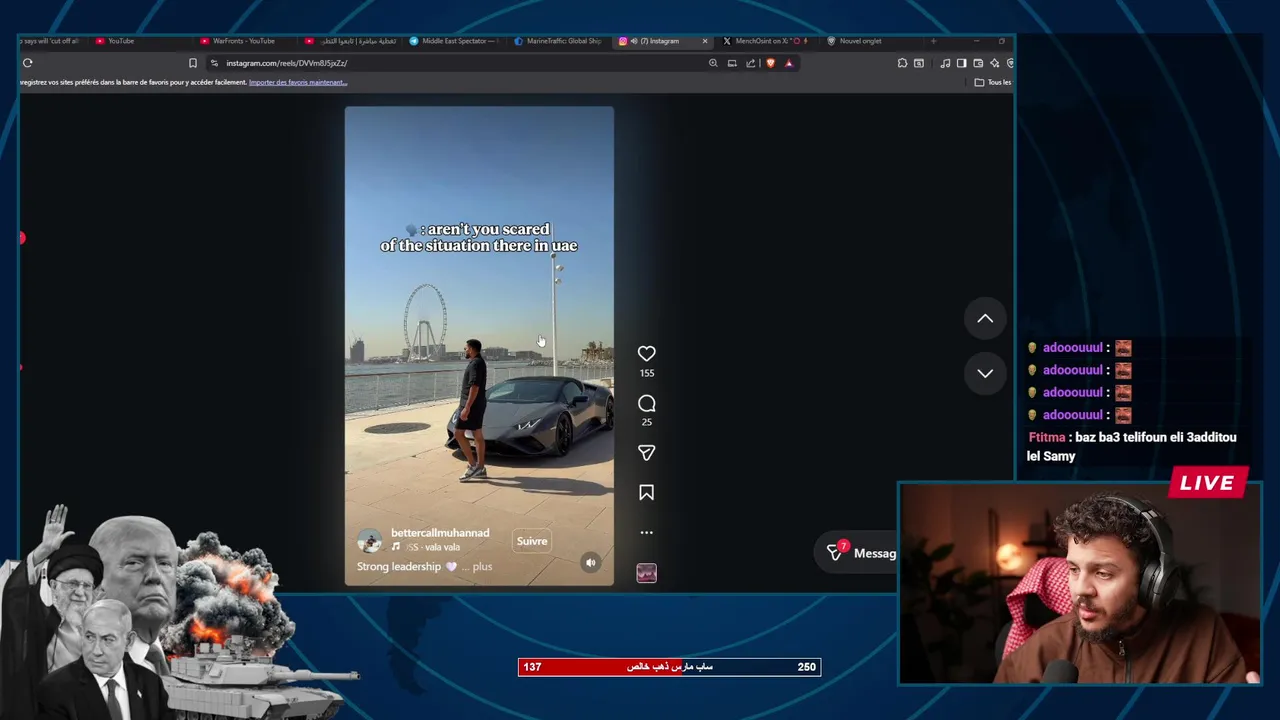
Task: Open comments on the Instagram reel
Action: (x=647, y=403)
